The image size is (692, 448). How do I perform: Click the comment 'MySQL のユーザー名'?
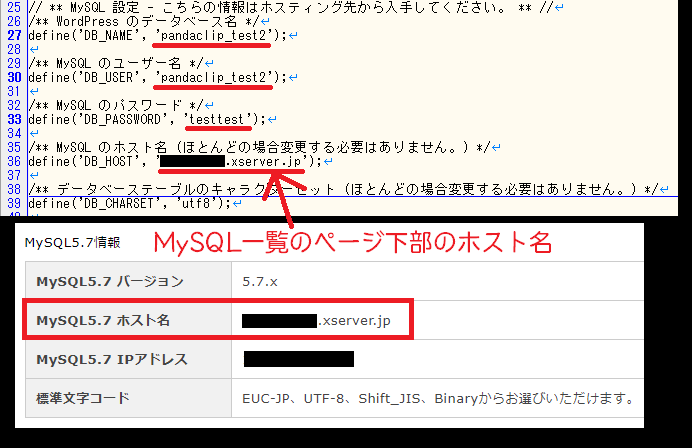pyautogui.click(x=118, y=63)
